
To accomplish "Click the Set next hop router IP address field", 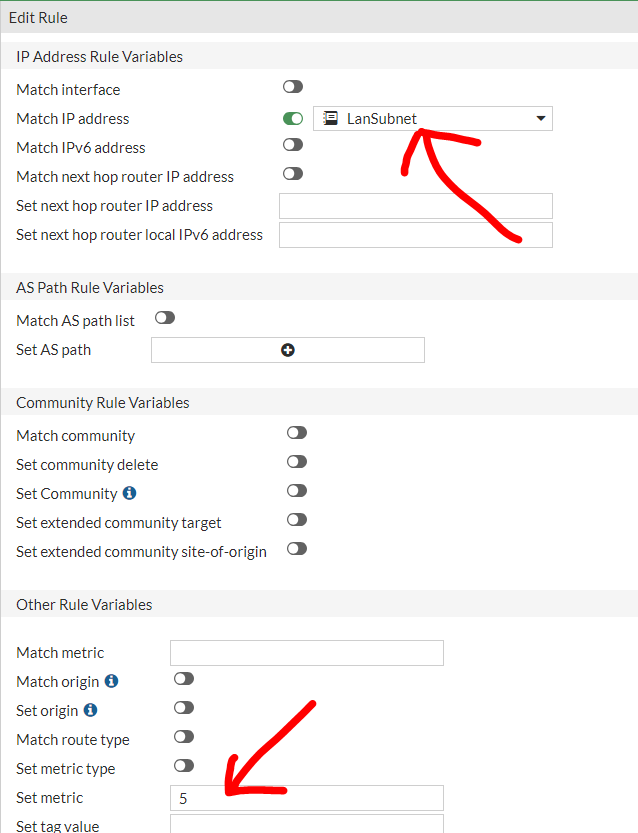I will tap(415, 206).
